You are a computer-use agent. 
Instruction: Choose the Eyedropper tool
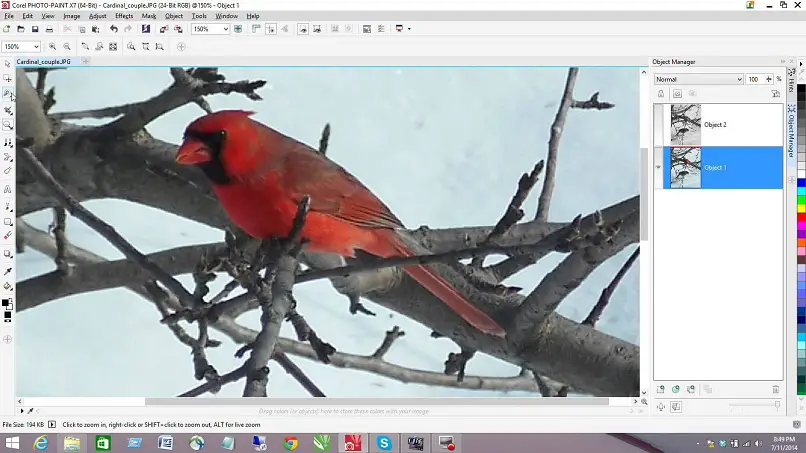(8, 271)
